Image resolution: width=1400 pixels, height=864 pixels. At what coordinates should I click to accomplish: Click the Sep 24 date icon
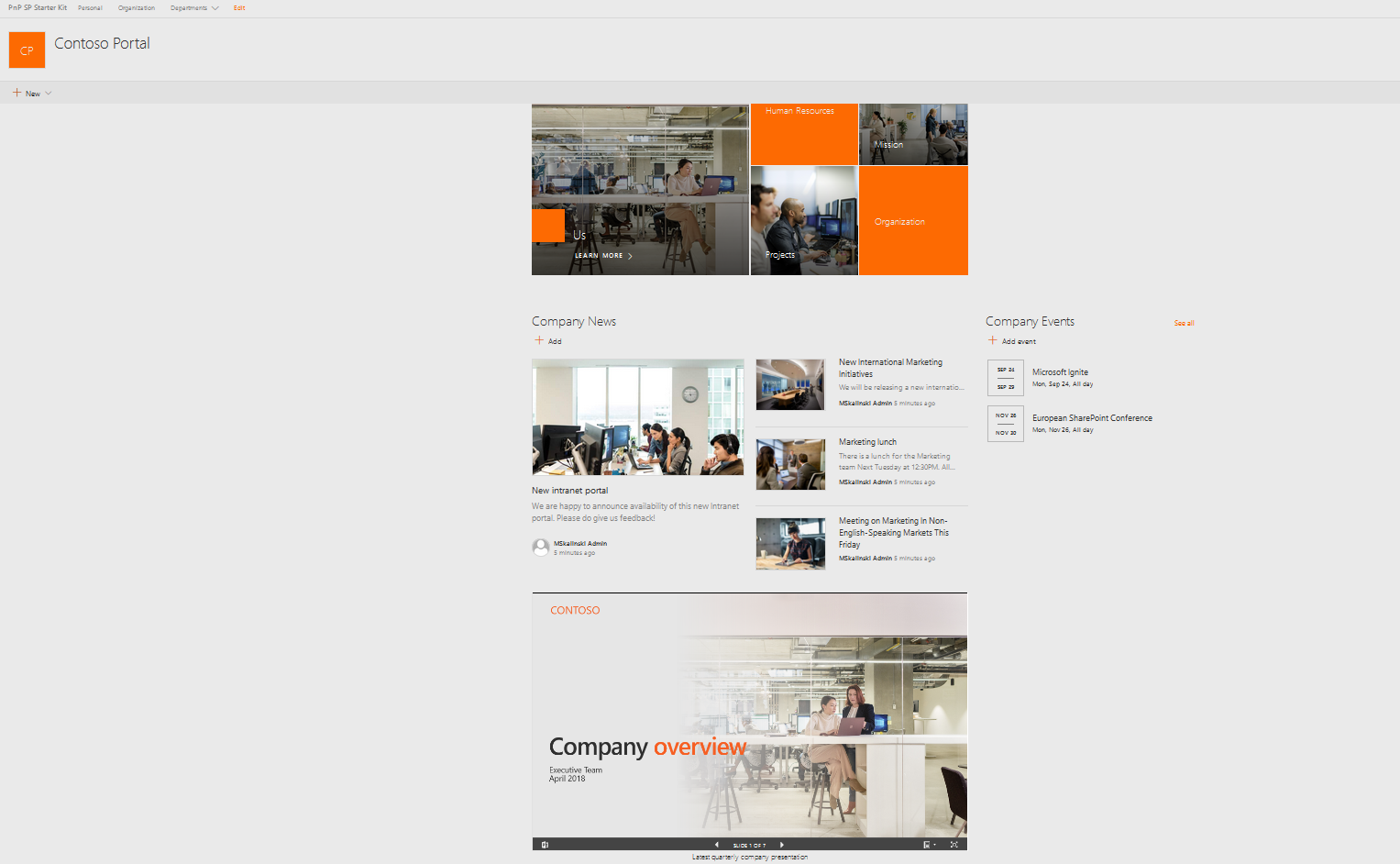(x=1006, y=378)
